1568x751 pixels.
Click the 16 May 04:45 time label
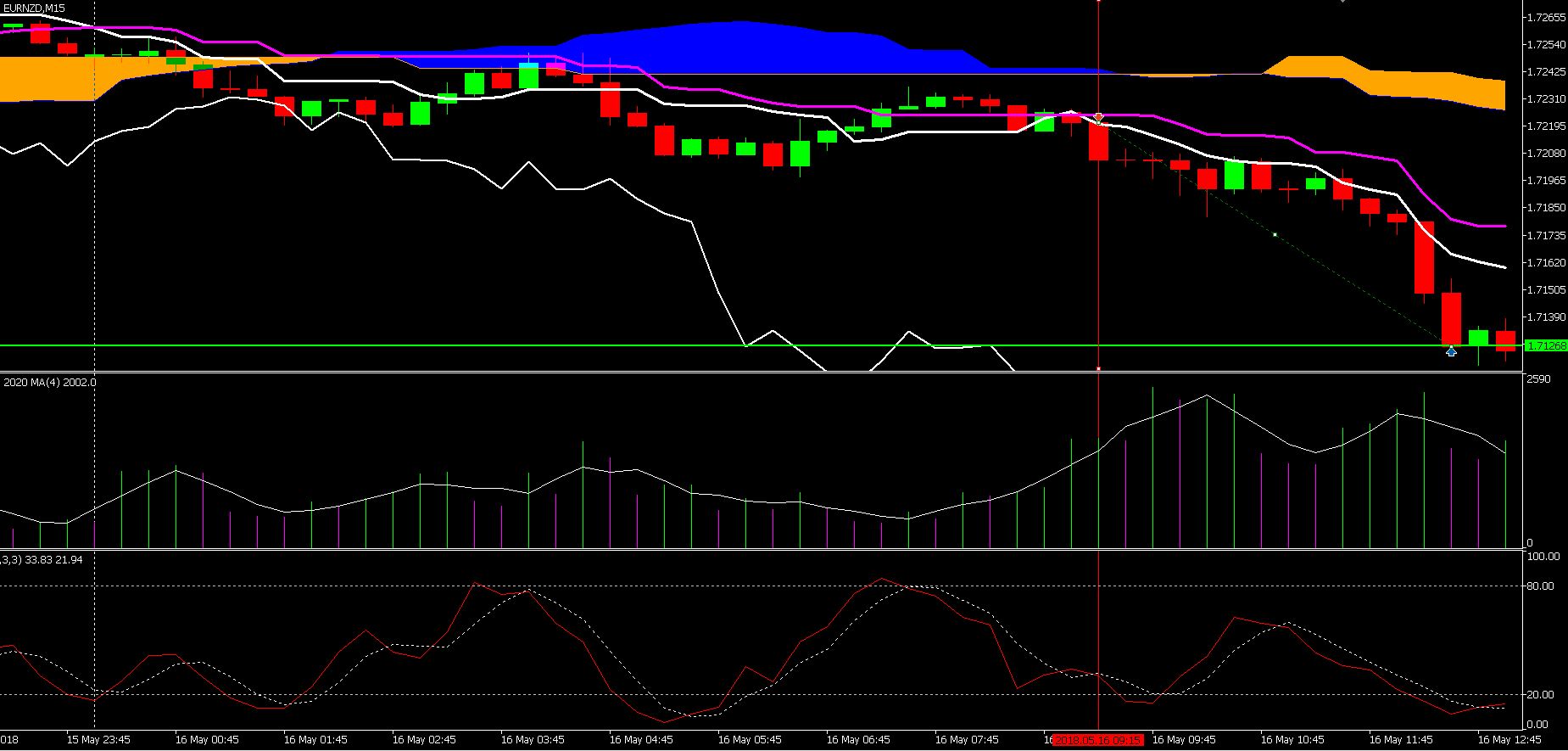[641, 740]
